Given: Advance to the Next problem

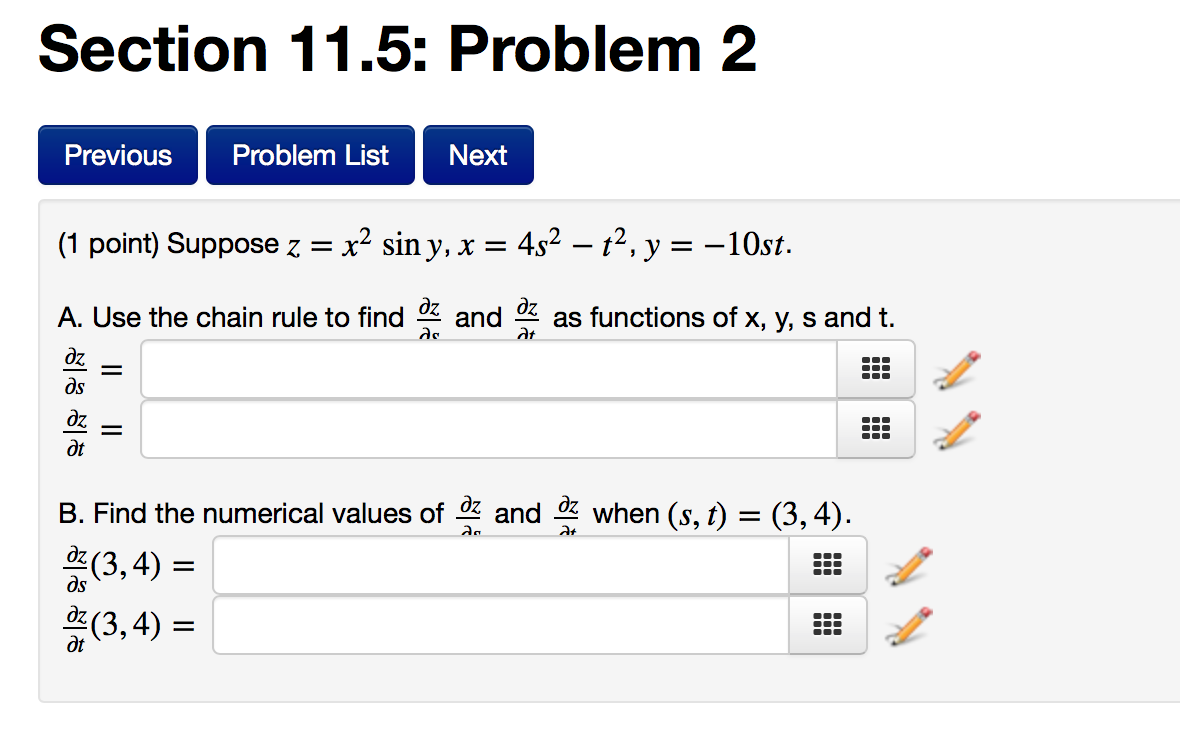Looking at the screenshot, I should click(478, 154).
